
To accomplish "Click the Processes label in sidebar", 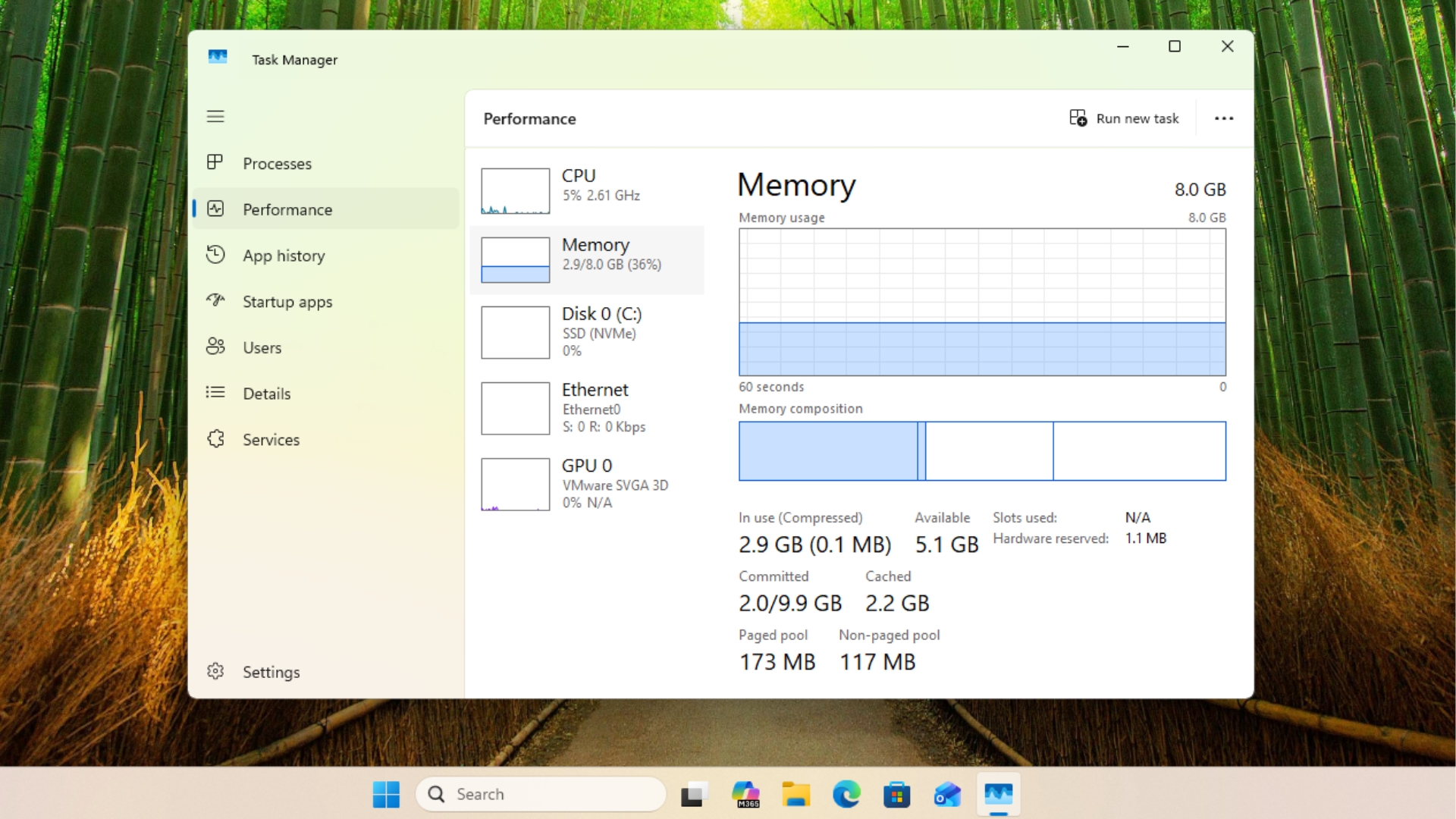I will click(277, 164).
